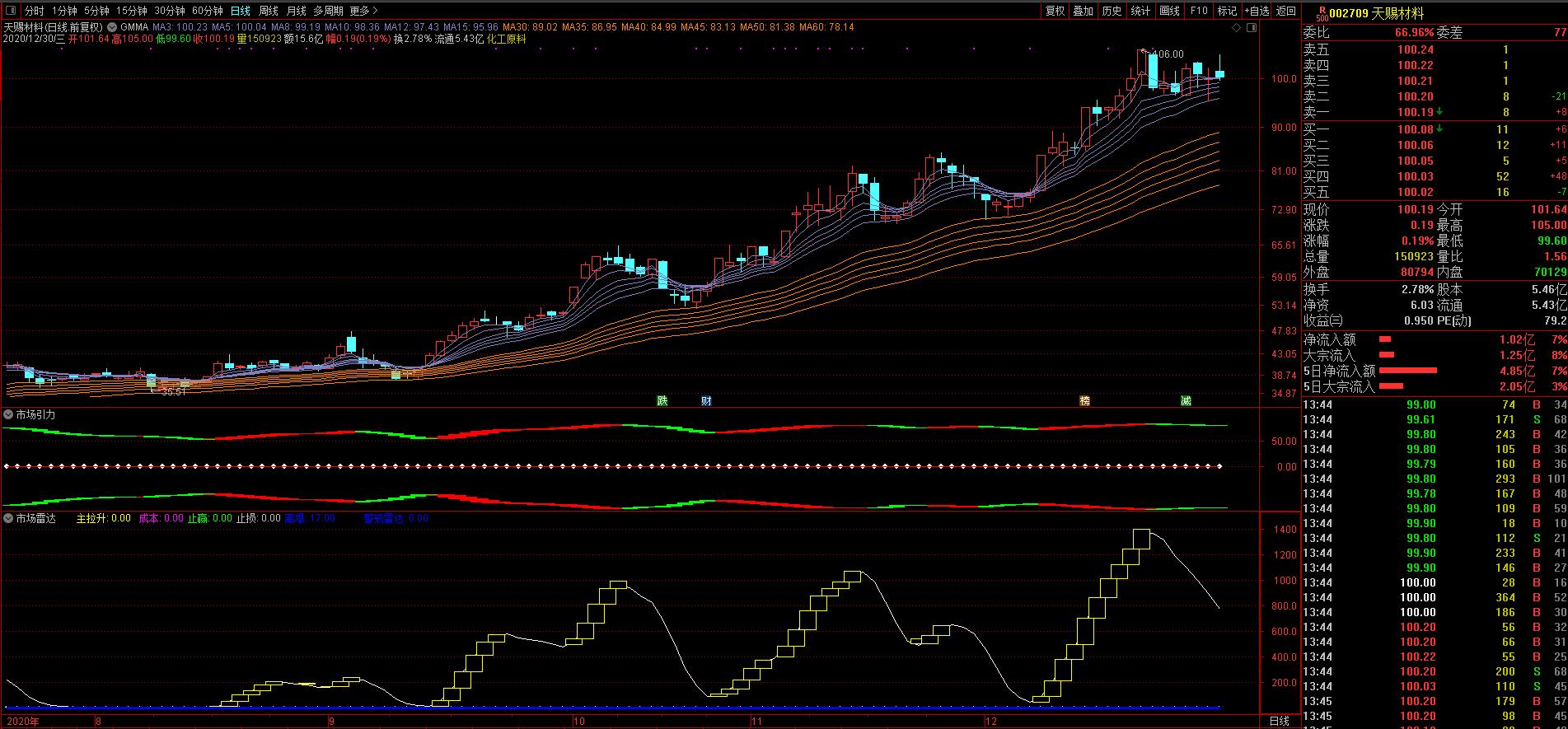The image size is (1568, 729).
Task: Click the 买五 price 100.02
Action: (x=1416, y=192)
